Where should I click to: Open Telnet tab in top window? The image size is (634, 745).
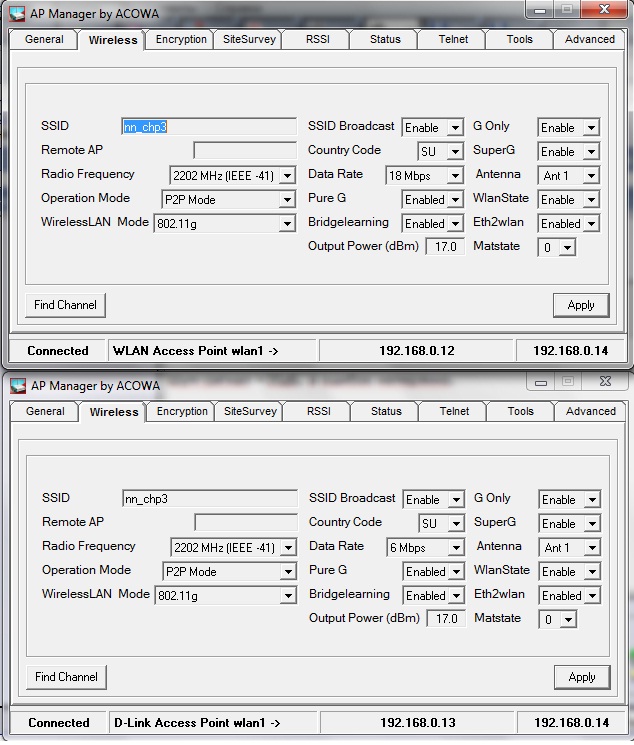point(453,39)
